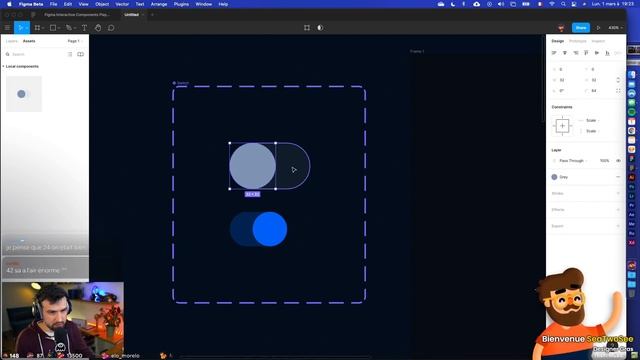Click the reset instance icon in top toolbar

coord(307,28)
